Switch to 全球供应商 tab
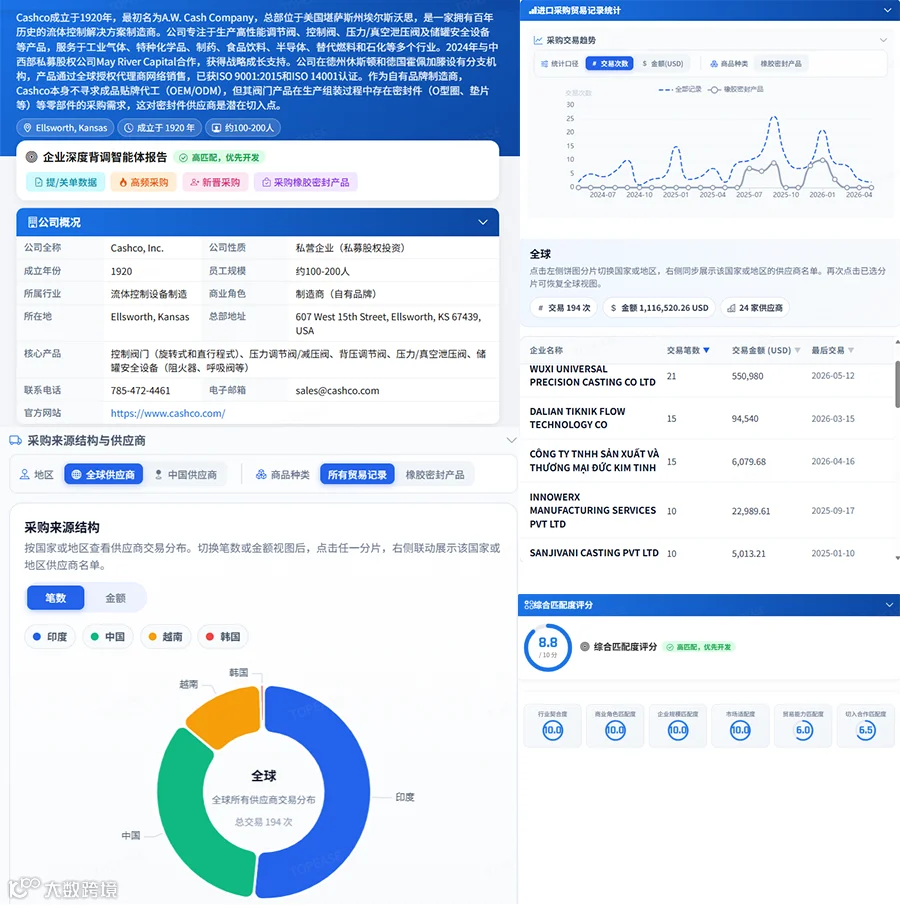The width and height of the screenshot is (900, 906). (103, 475)
